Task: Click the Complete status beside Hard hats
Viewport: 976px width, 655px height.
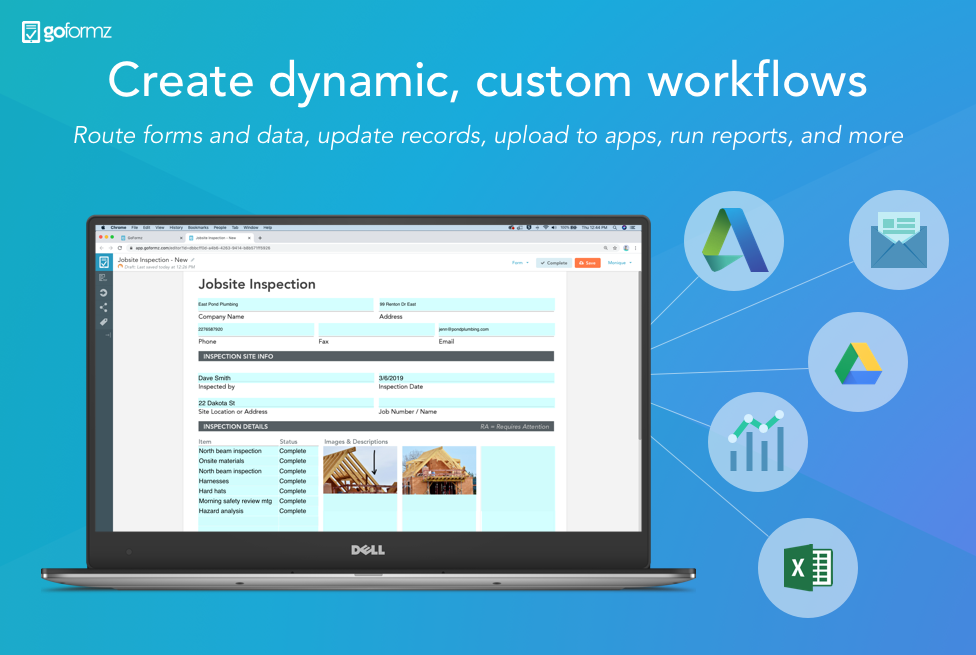Action: (x=293, y=491)
